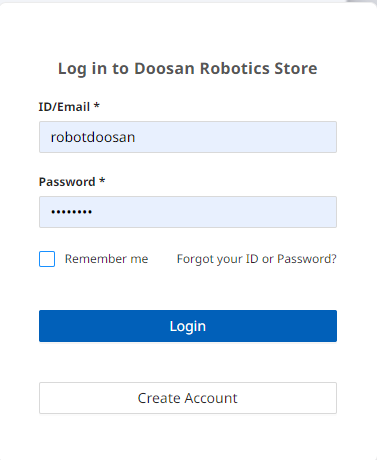Viewport: 377px width, 460px height.
Task: Click the Login button
Action: (188, 326)
